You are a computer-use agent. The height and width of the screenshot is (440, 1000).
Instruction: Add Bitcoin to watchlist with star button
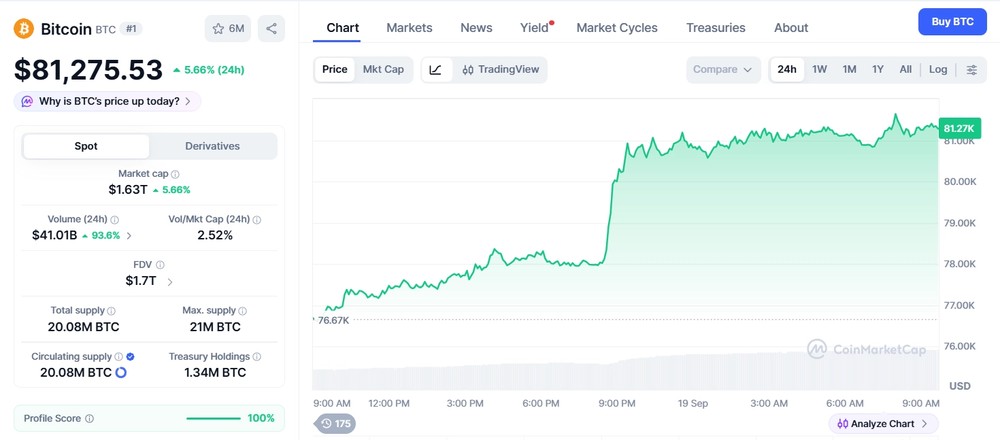pyautogui.click(x=228, y=29)
